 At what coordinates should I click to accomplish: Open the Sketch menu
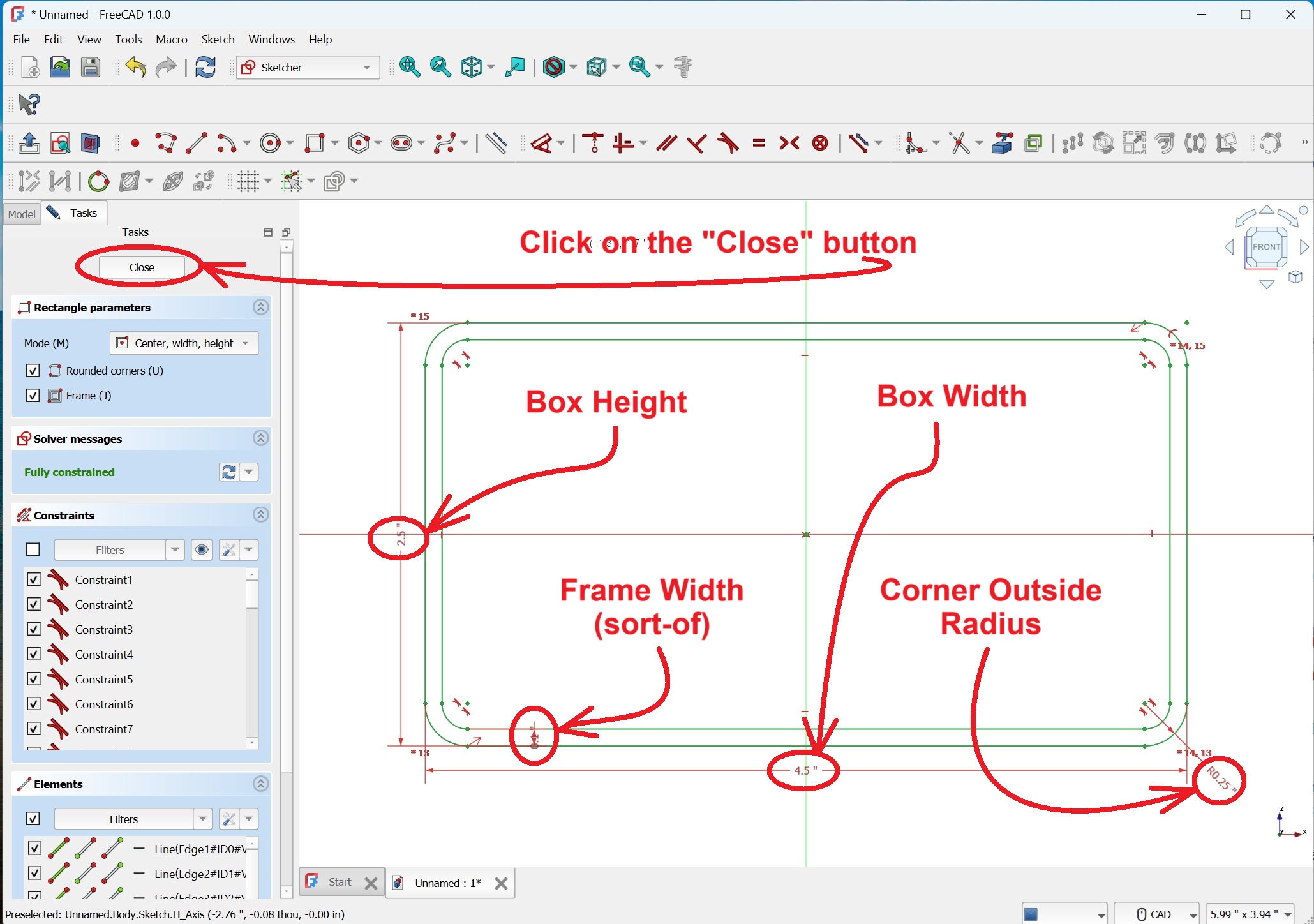point(218,40)
